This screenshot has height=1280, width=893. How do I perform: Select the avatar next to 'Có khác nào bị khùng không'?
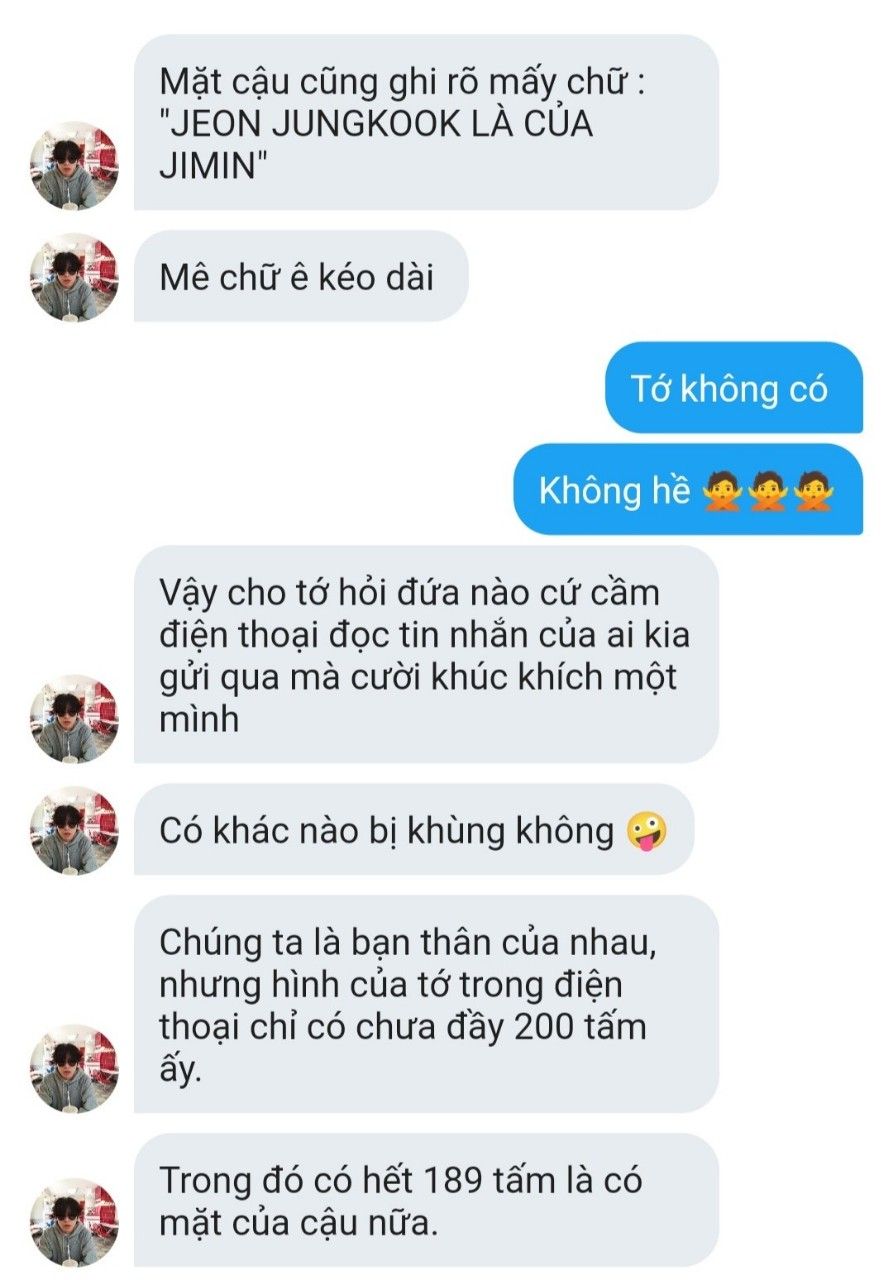click(75, 831)
